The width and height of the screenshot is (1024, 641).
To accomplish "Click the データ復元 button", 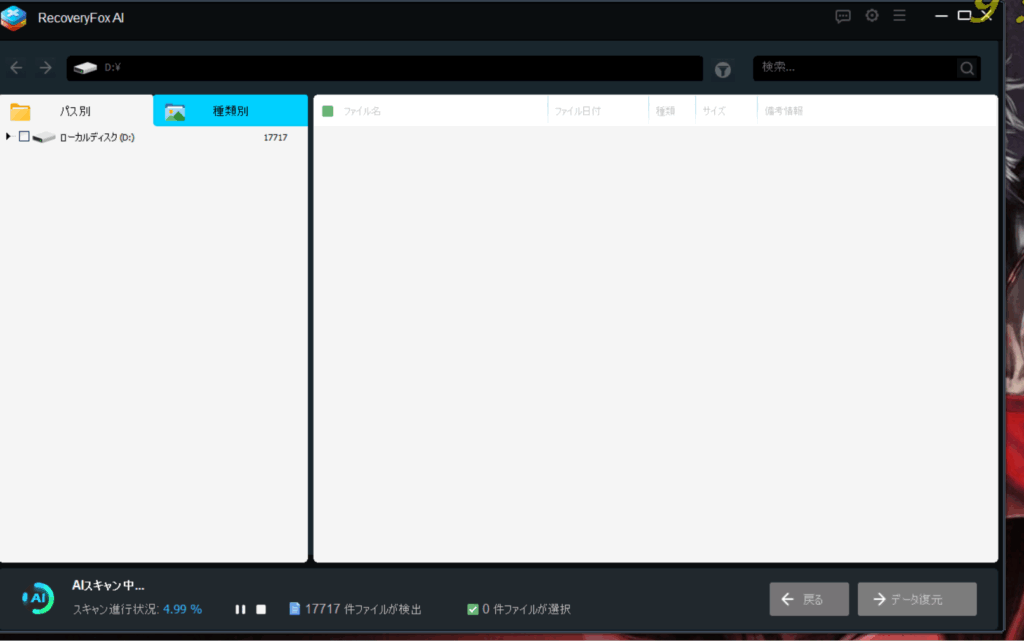I will 916,599.
